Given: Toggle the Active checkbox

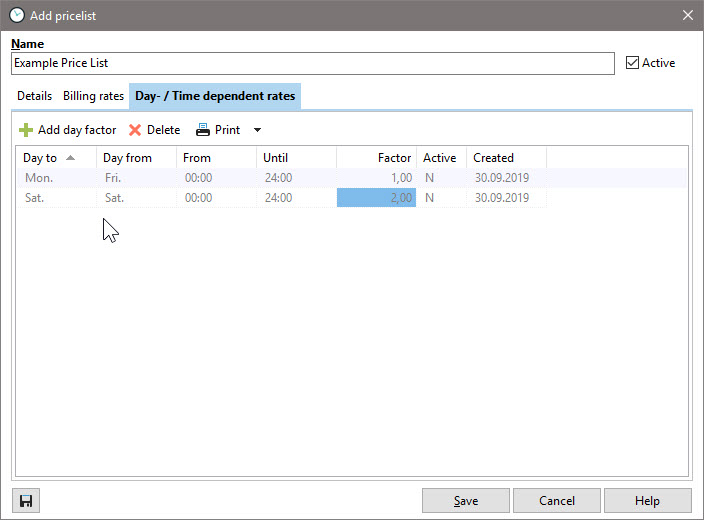Looking at the screenshot, I should 632,63.
